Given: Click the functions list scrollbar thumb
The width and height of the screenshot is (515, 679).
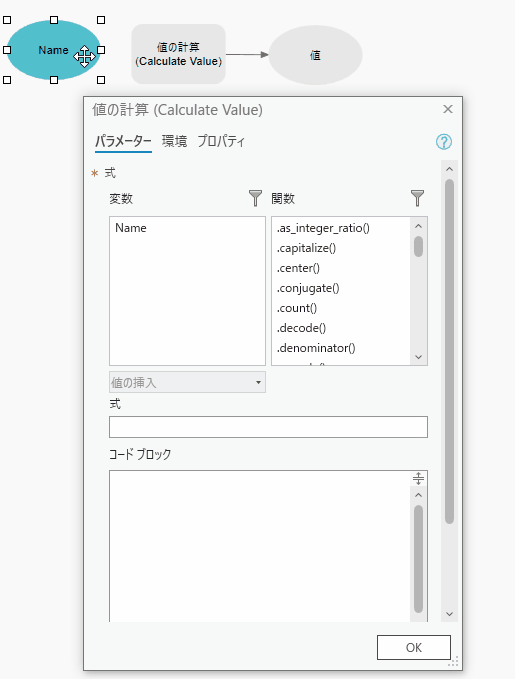Looking at the screenshot, I should click(418, 246).
